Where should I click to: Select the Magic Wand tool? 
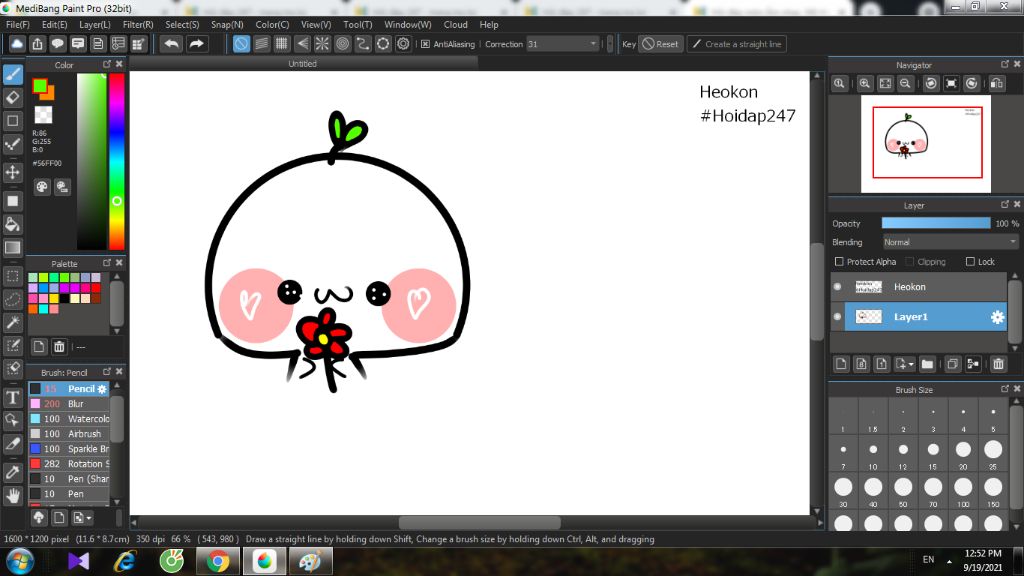click(12, 322)
